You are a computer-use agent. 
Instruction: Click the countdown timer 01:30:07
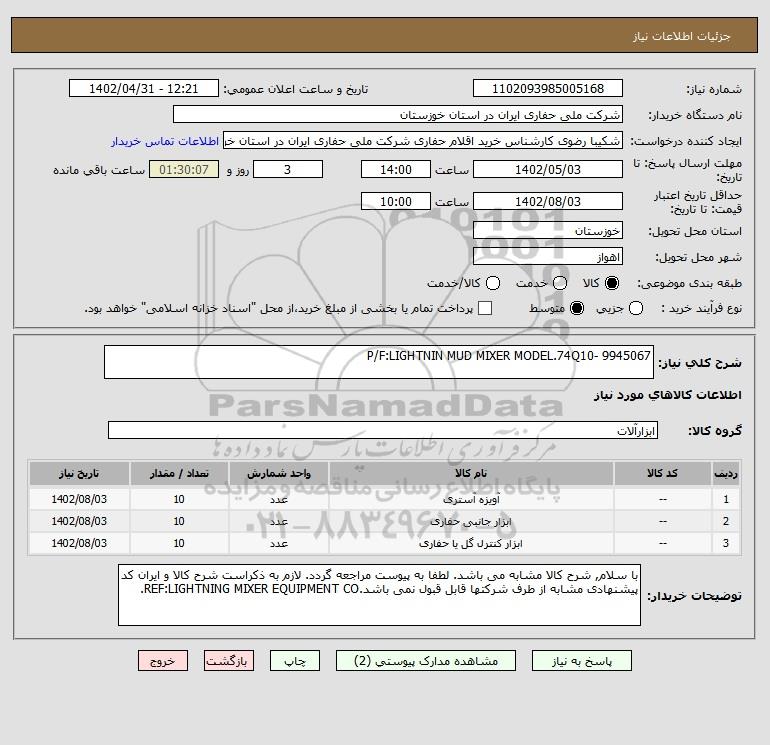click(x=184, y=170)
